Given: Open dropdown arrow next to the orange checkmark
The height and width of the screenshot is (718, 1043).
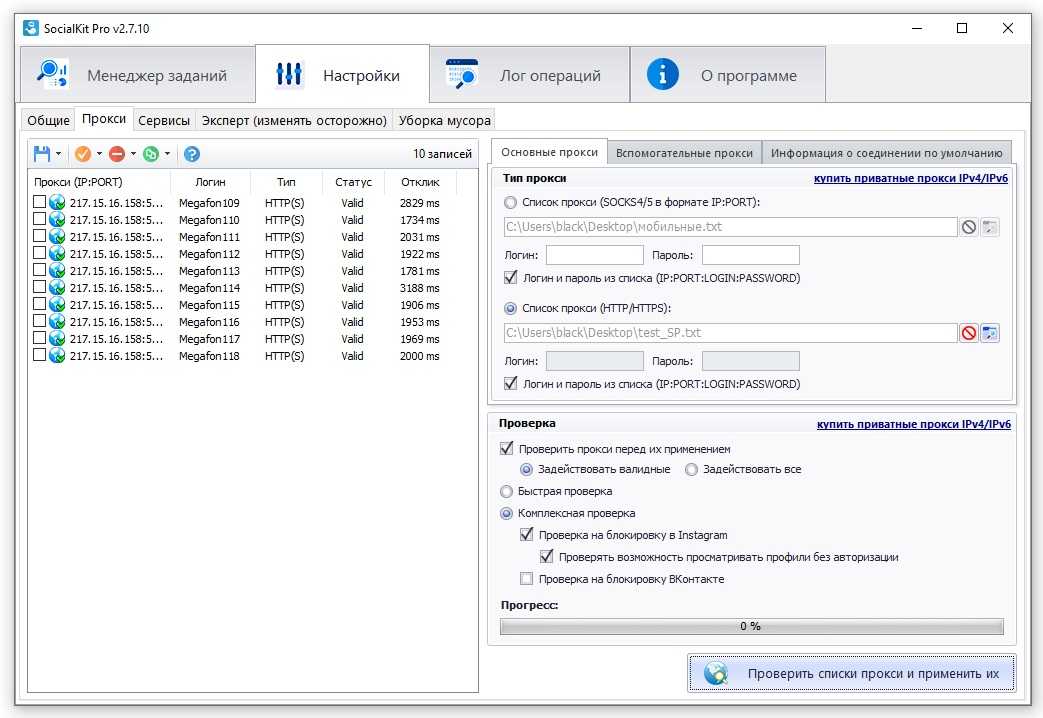Looking at the screenshot, I should (99, 154).
